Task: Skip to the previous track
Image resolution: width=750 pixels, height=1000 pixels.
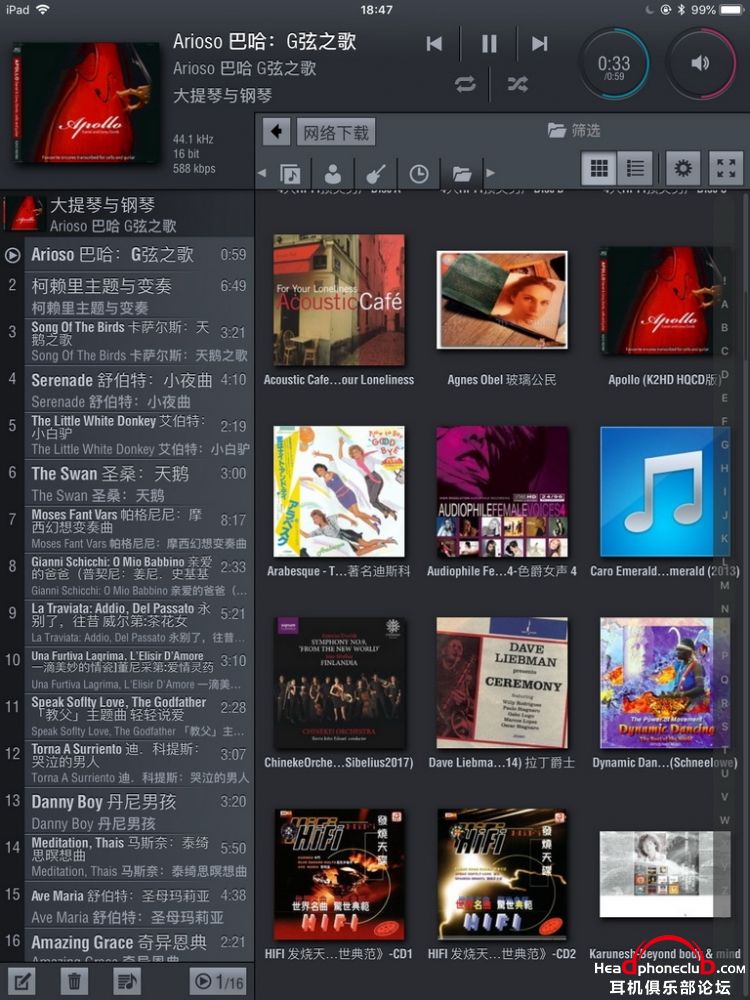Action: click(x=434, y=43)
